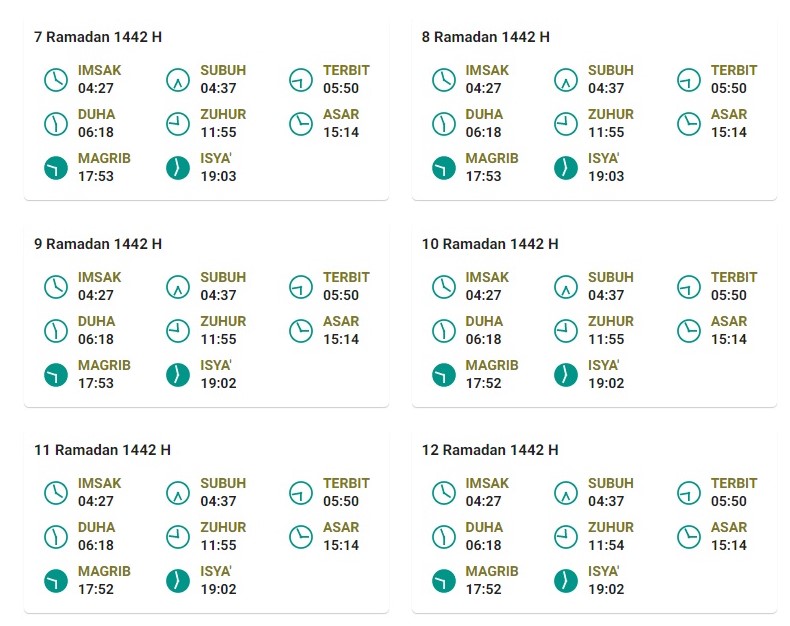Viewport: 790px width, 626px height.
Task: Select the "7 Ramadan 1442 H" card heading
Action: tap(98, 38)
